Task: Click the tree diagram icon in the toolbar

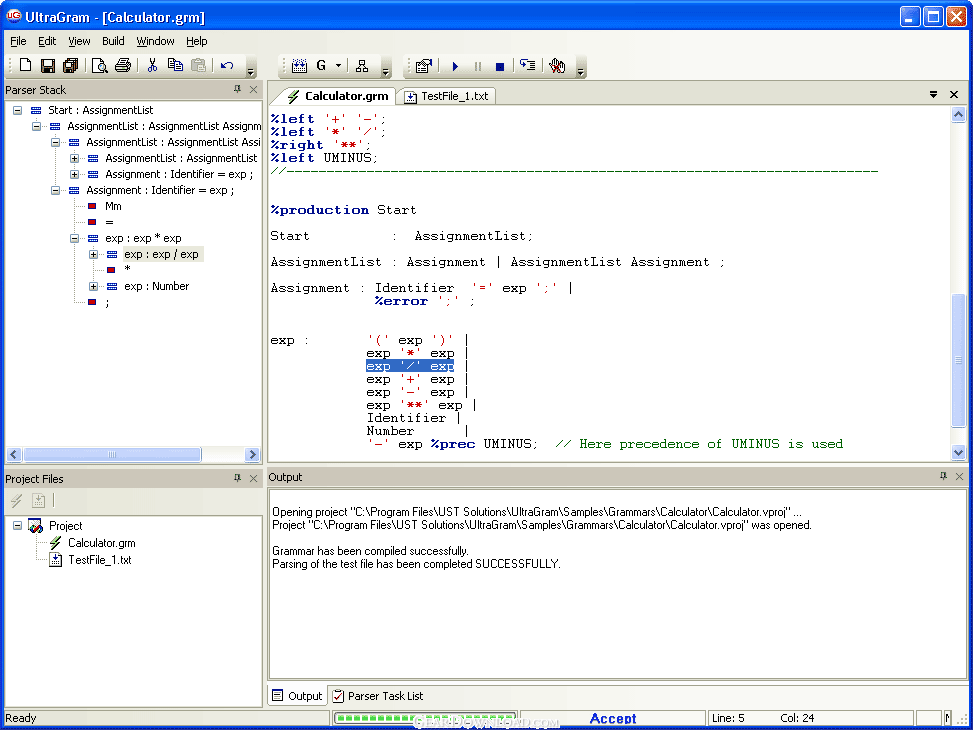Action: (x=362, y=65)
